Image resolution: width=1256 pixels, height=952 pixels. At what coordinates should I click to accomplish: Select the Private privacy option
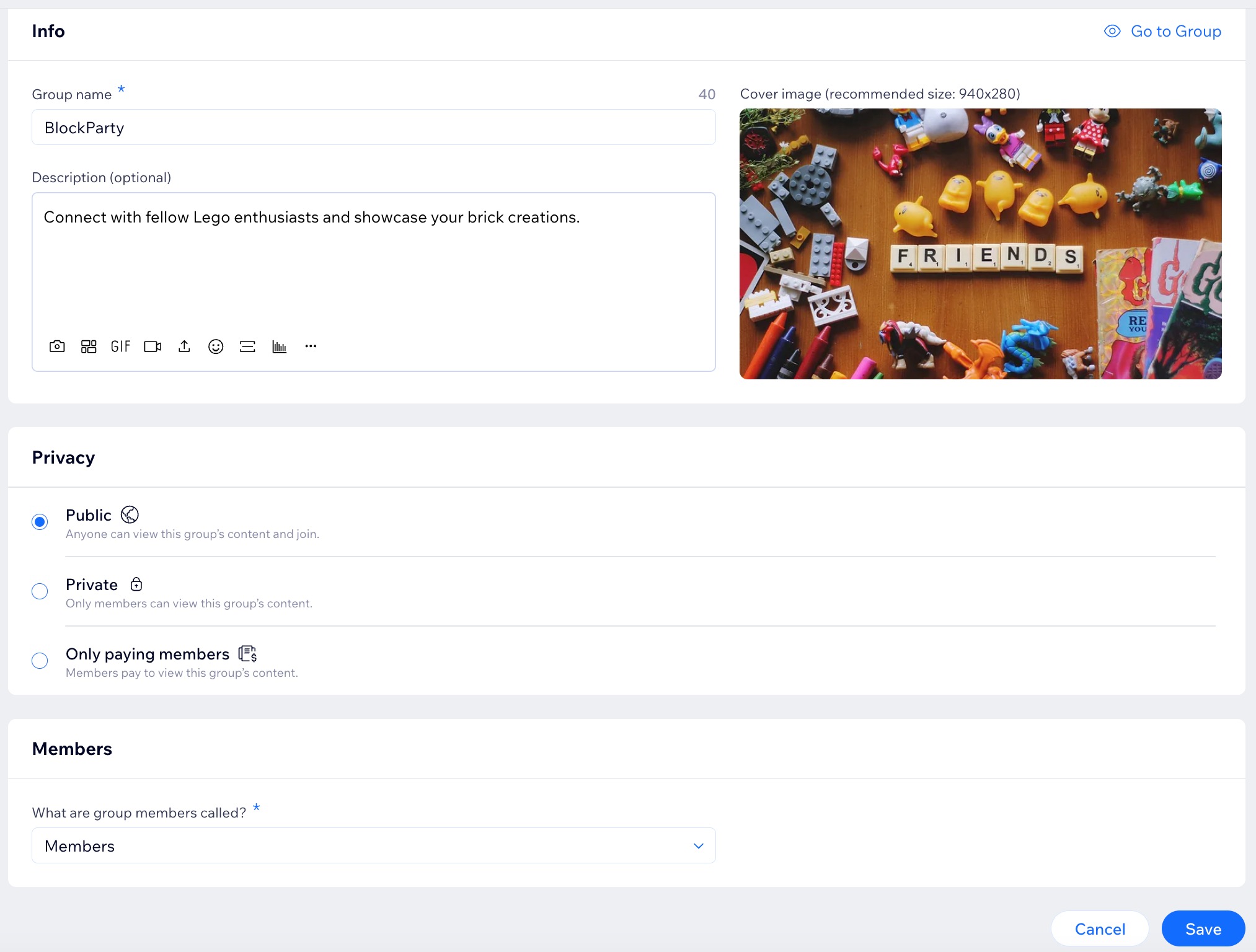click(41, 590)
